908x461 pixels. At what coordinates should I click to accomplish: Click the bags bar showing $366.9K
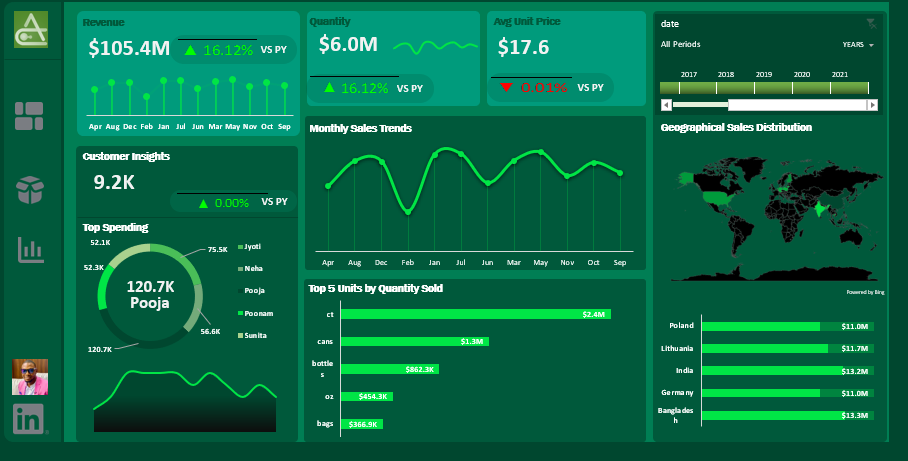click(x=361, y=425)
